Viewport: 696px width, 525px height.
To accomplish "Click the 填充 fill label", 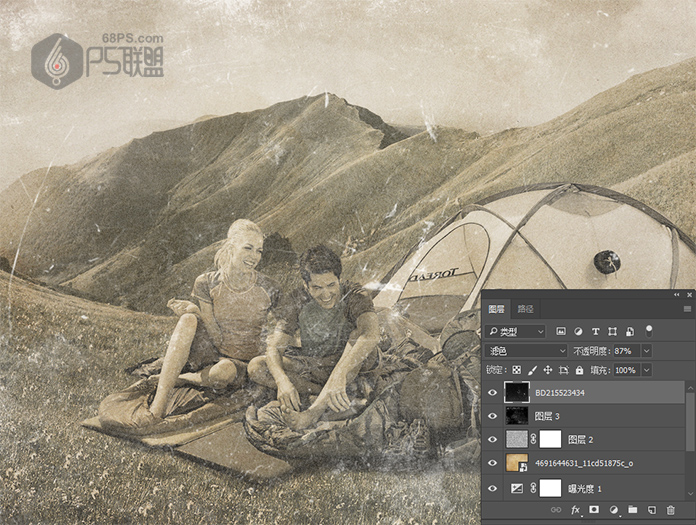I will 600,370.
